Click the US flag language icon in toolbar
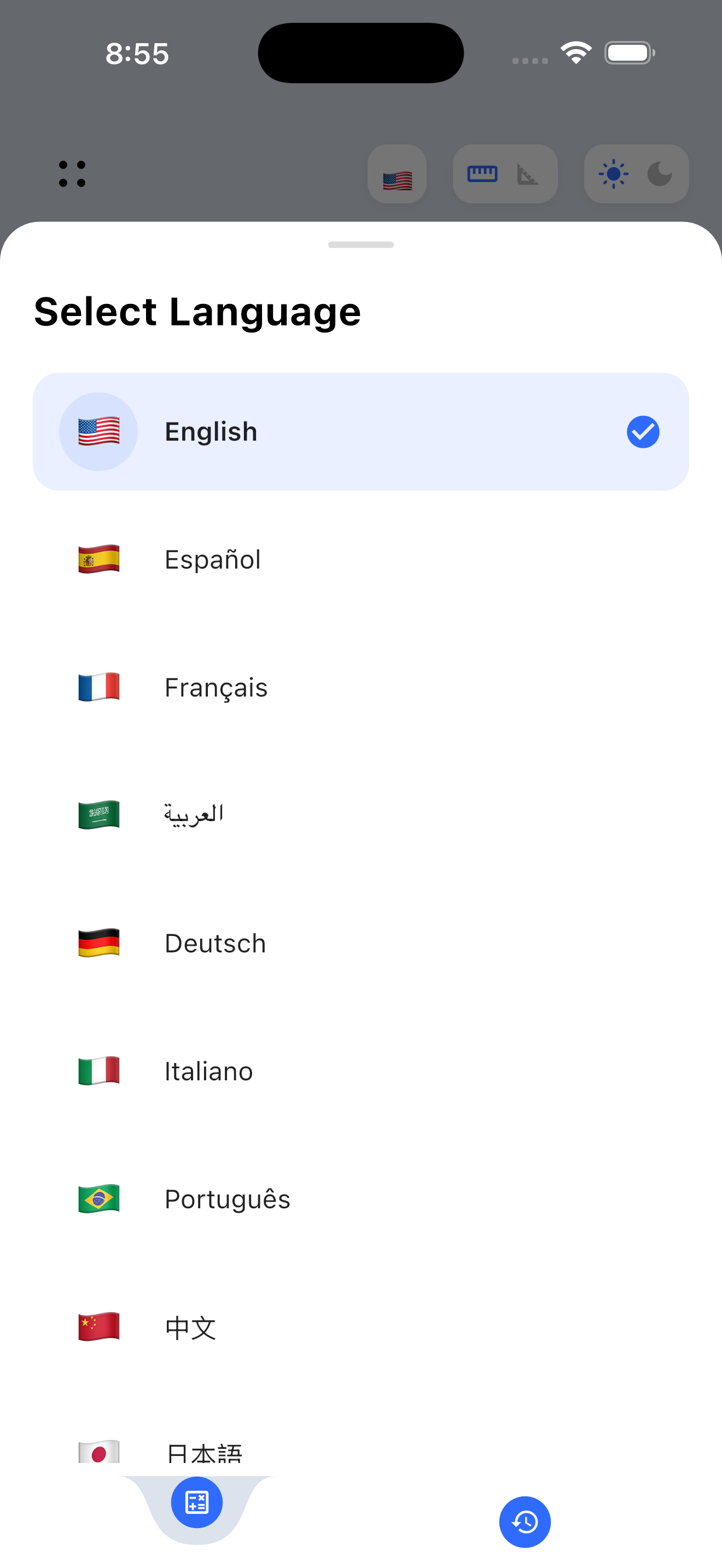 click(x=397, y=174)
